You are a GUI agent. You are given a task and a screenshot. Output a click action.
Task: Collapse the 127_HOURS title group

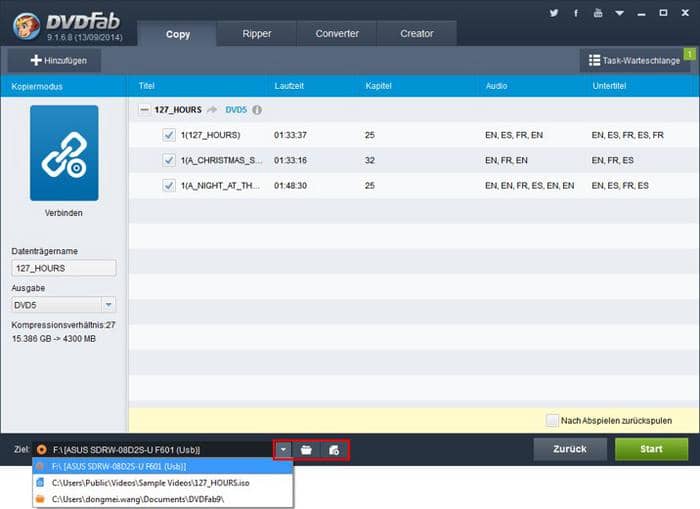tap(144, 110)
